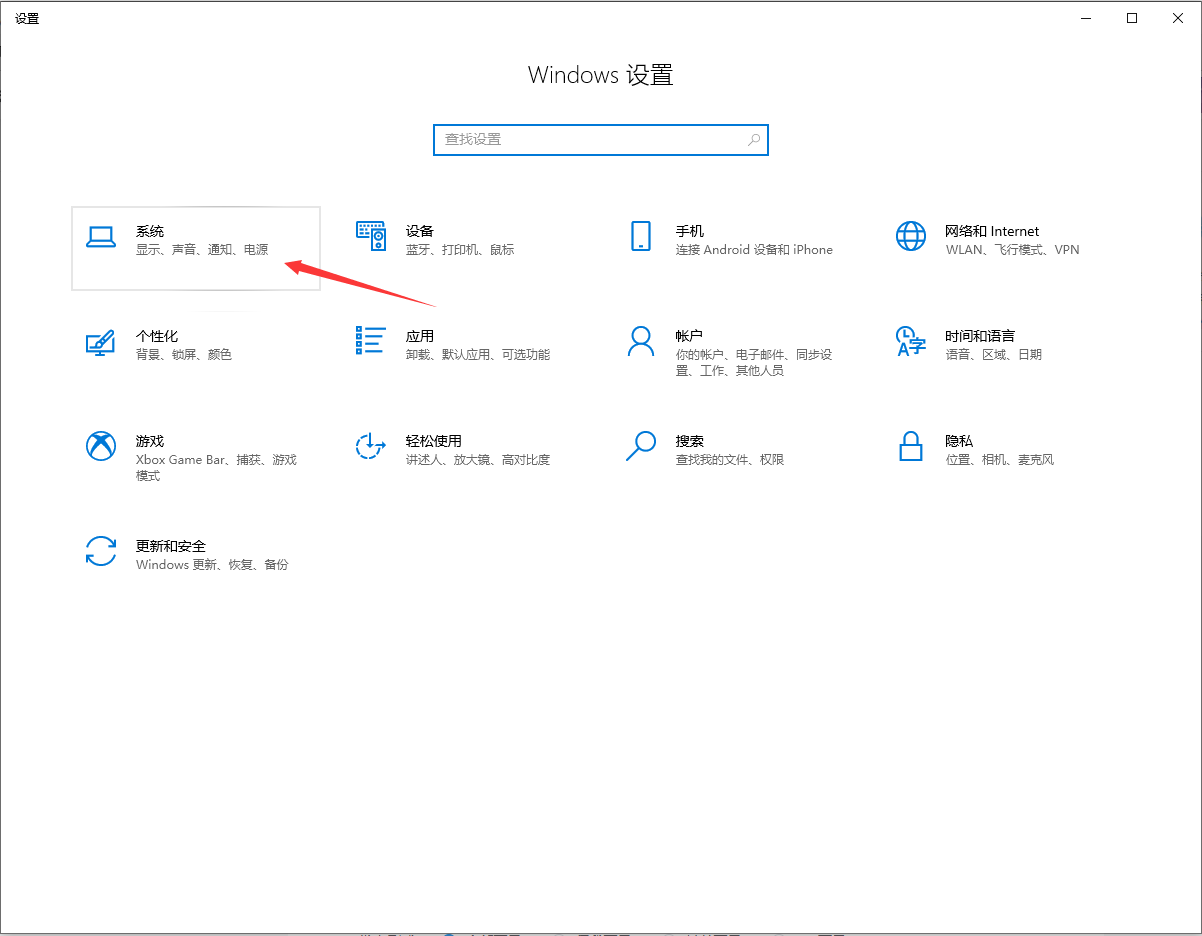The width and height of the screenshot is (1202, 936).
Task: Click the magnifier in the search box
Action: 755,140
